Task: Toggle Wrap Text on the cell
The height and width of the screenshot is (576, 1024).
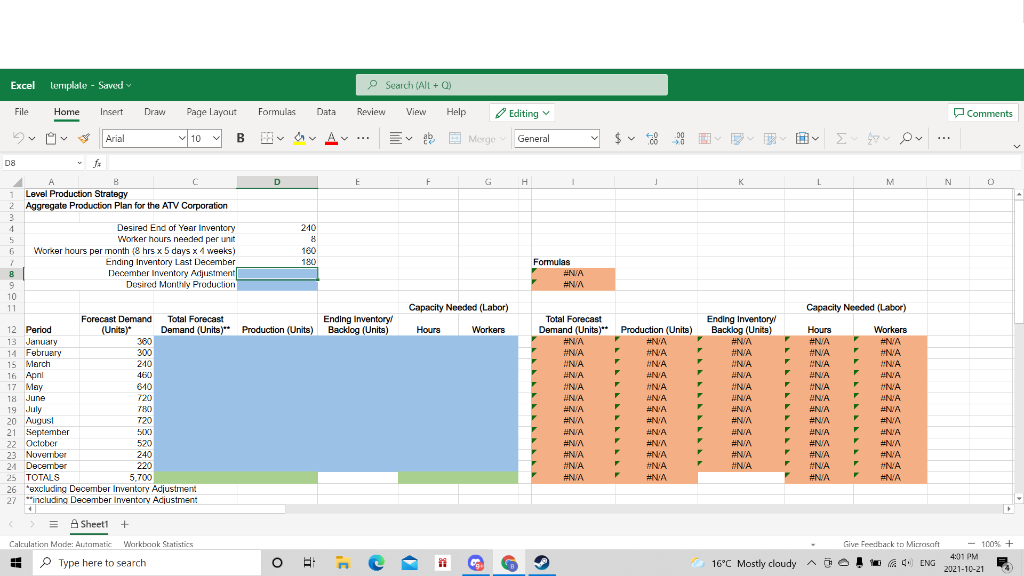Action: [x=427, y=138]
